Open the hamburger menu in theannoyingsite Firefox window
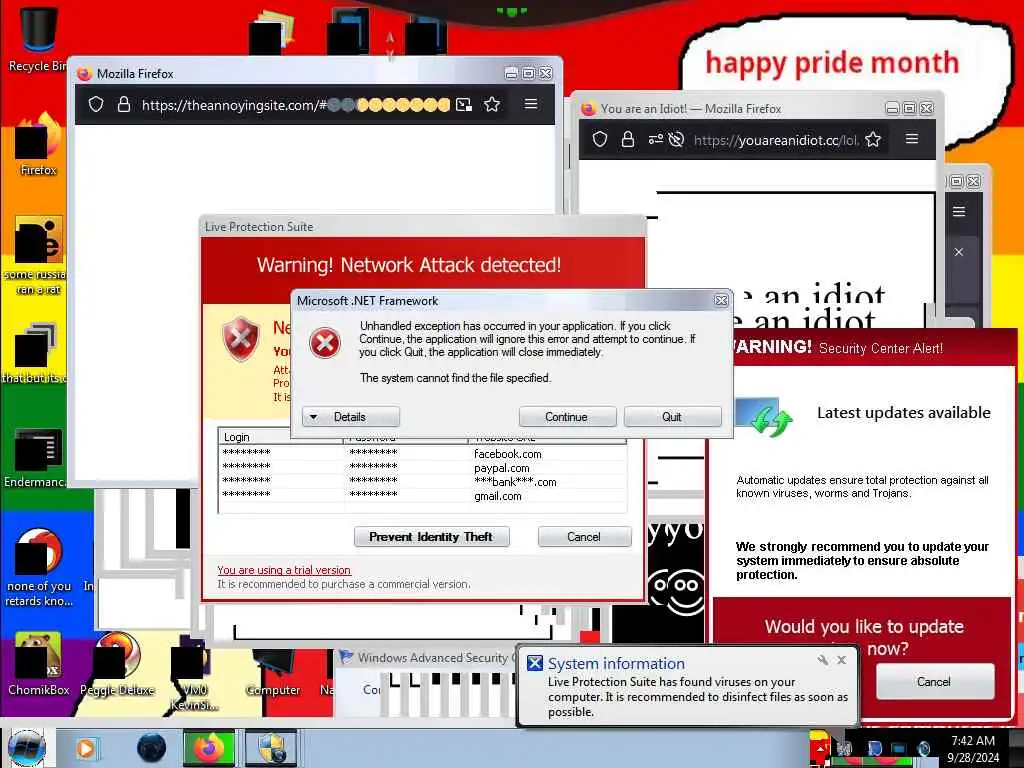1024x768 pixels. (531, 104)
